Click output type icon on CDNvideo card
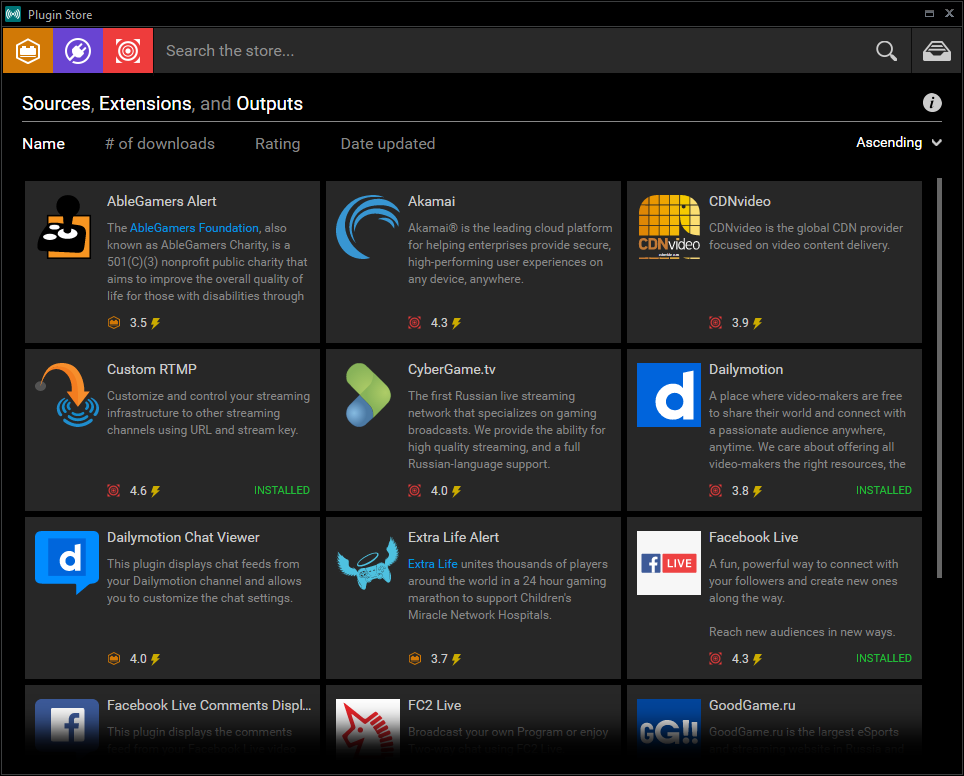Screen dimensions: 964x776 pyautogui.click(x=716, y=322)
